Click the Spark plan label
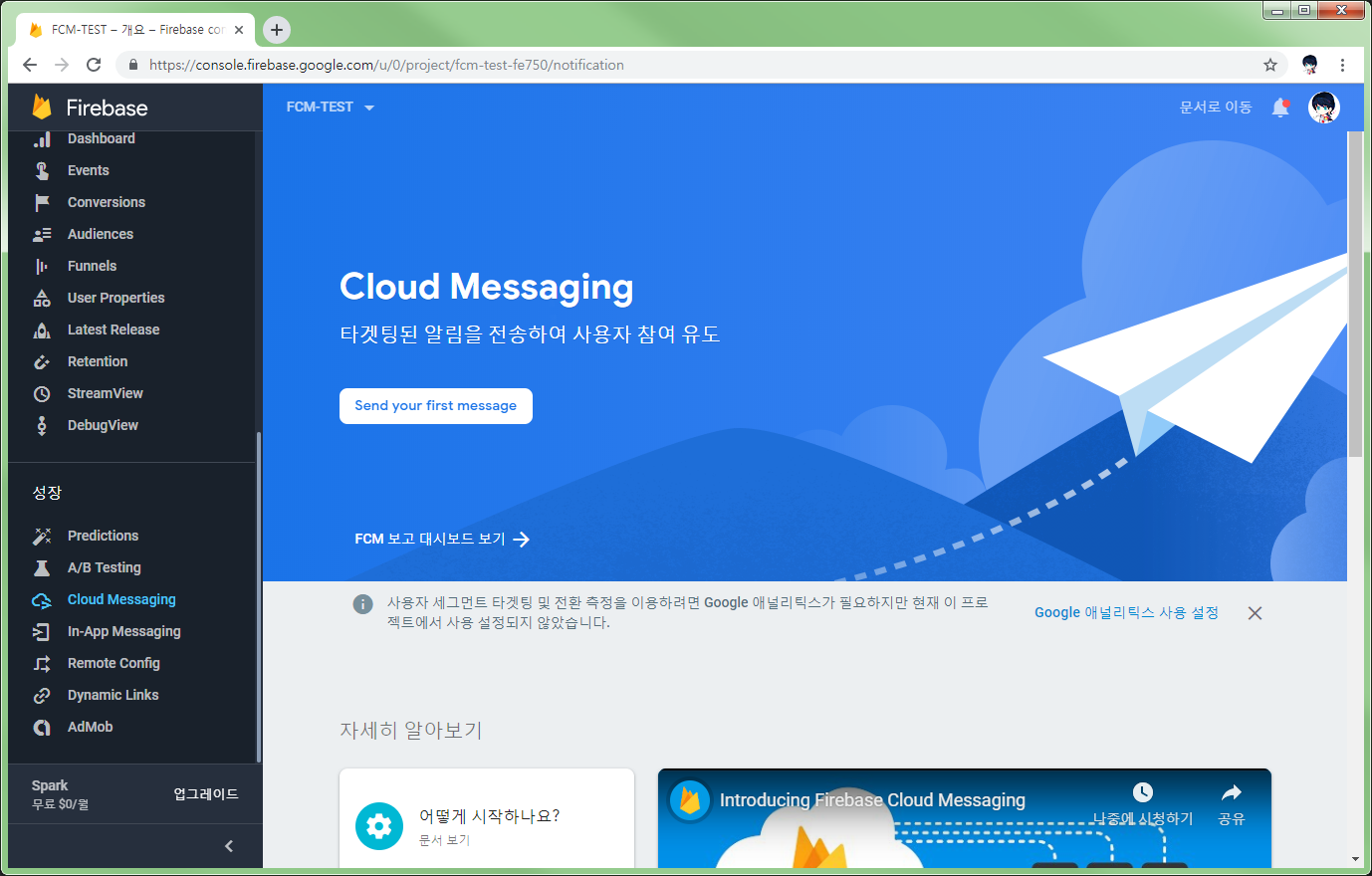The height and width of the screenshot is (876, 1372). [50, 785]
